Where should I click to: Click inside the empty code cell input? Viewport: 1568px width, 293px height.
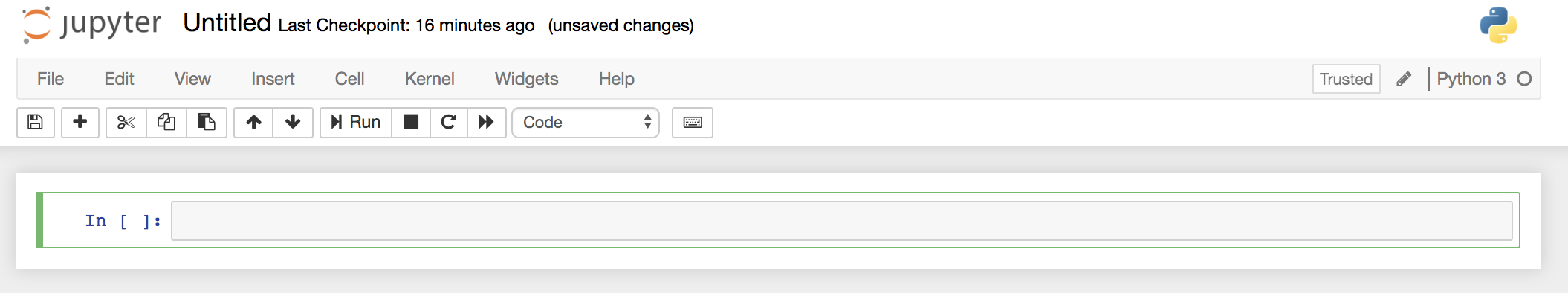[841, 221]
